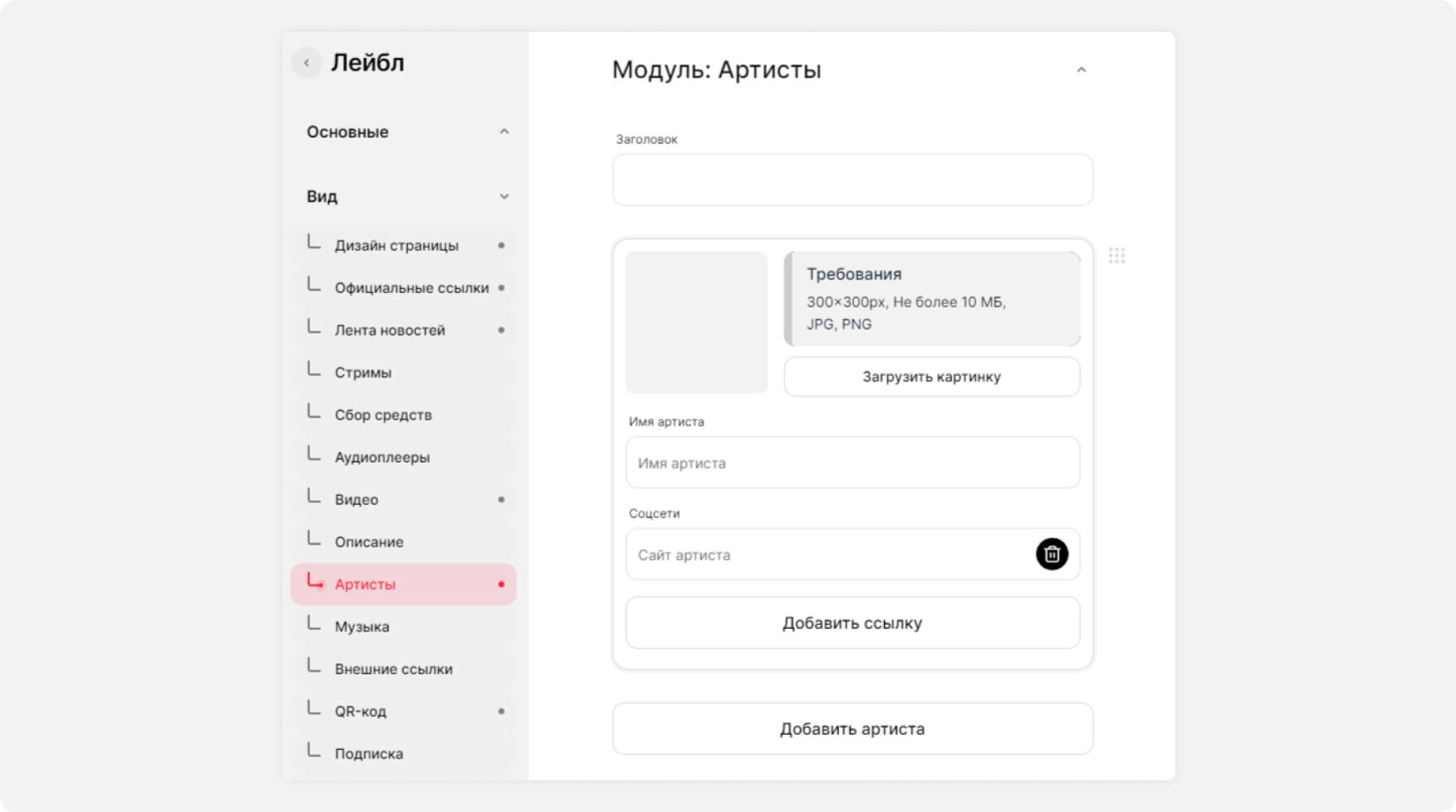Focus the Имя артиста input field
This screenshot has width=1456, height=812.
click(852, 463)
